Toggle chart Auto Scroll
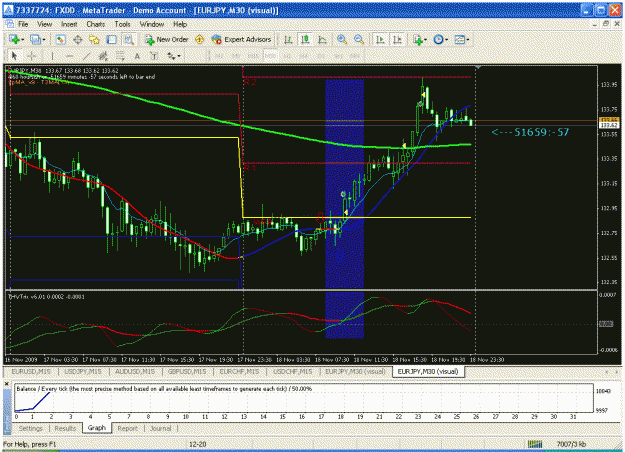Viewport: 625px width, 452px height. tap(380, 39)
